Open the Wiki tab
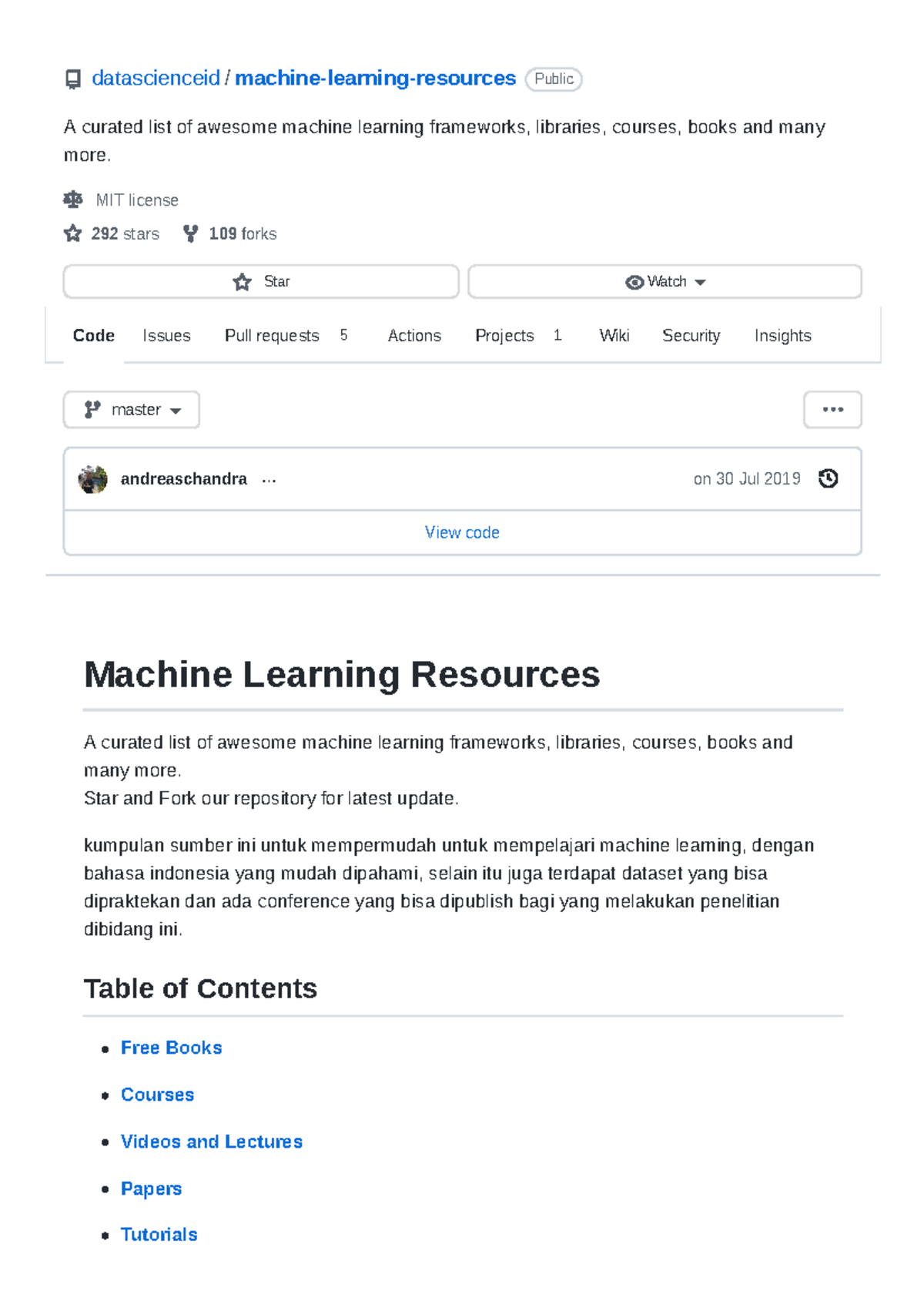This screenshot has width=924, height=1308. point(614,336)
